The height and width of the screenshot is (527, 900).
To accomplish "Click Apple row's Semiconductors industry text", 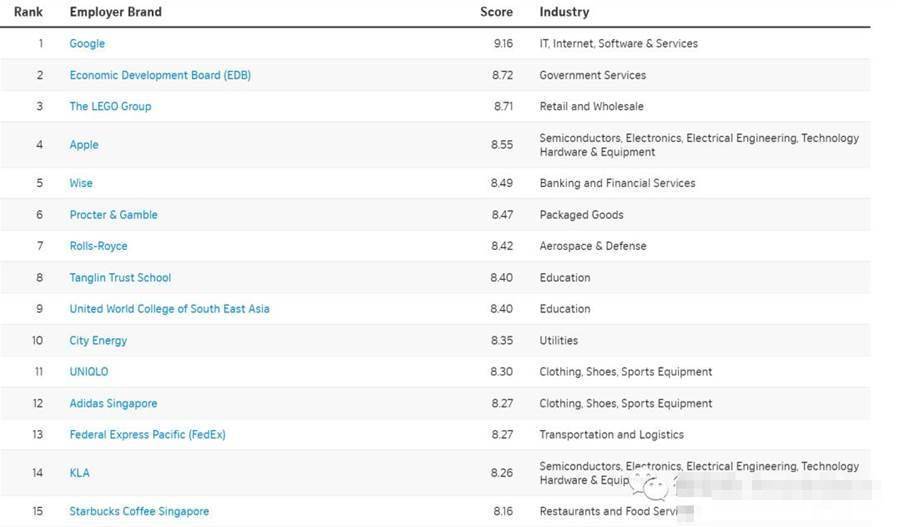I will pos(699,145).
